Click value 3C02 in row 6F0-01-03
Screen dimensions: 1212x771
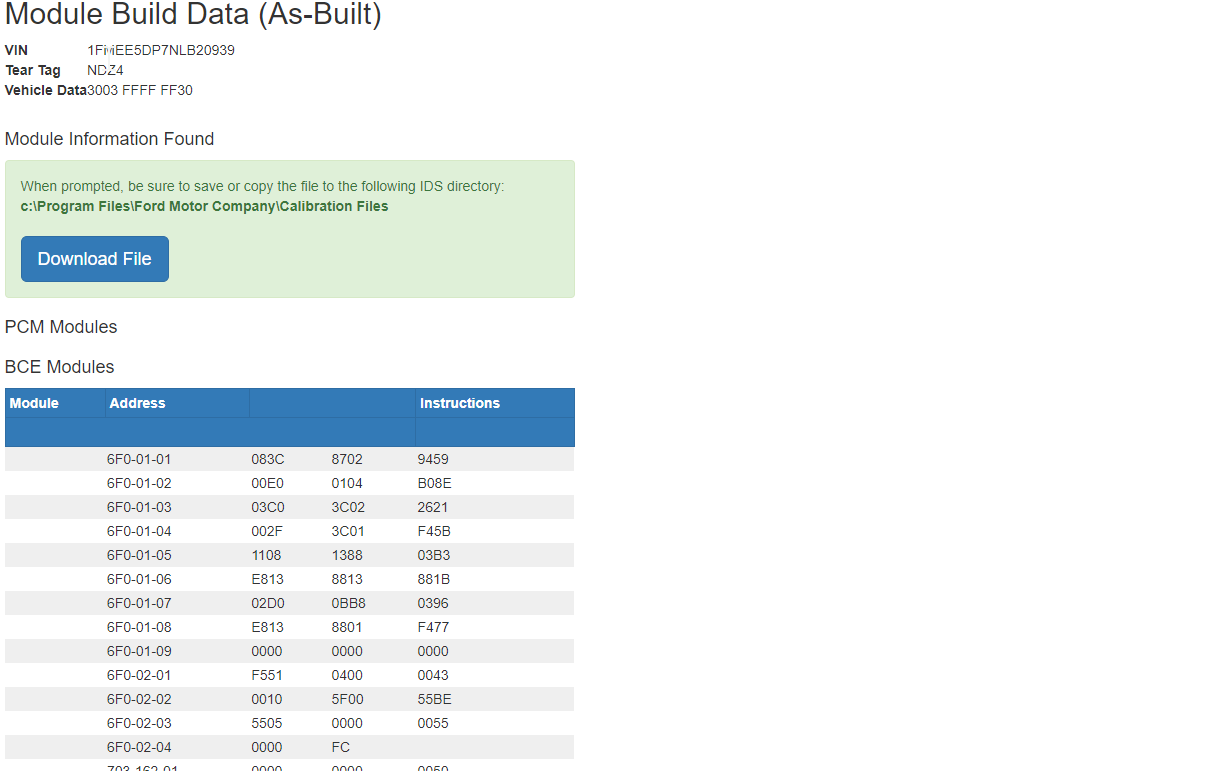pos(348,507)
